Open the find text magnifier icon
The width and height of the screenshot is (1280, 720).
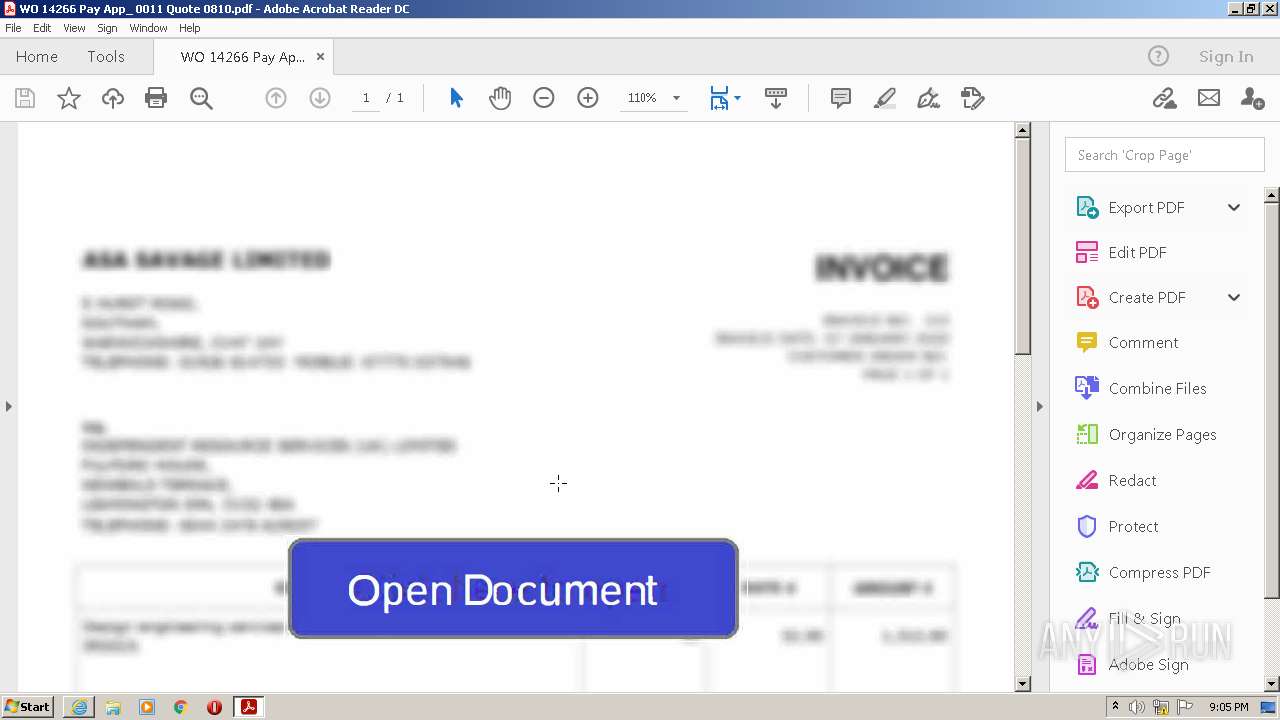[x=201, y=98]
